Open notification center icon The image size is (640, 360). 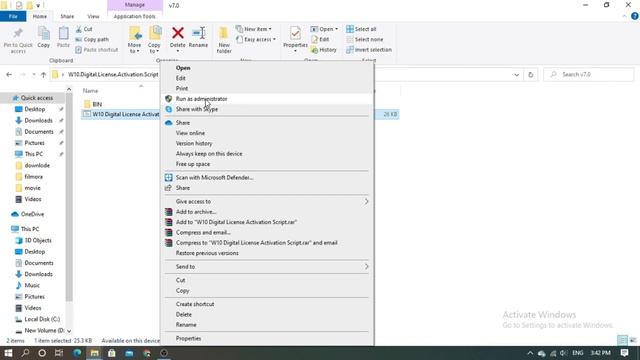[x=624, y=353]
